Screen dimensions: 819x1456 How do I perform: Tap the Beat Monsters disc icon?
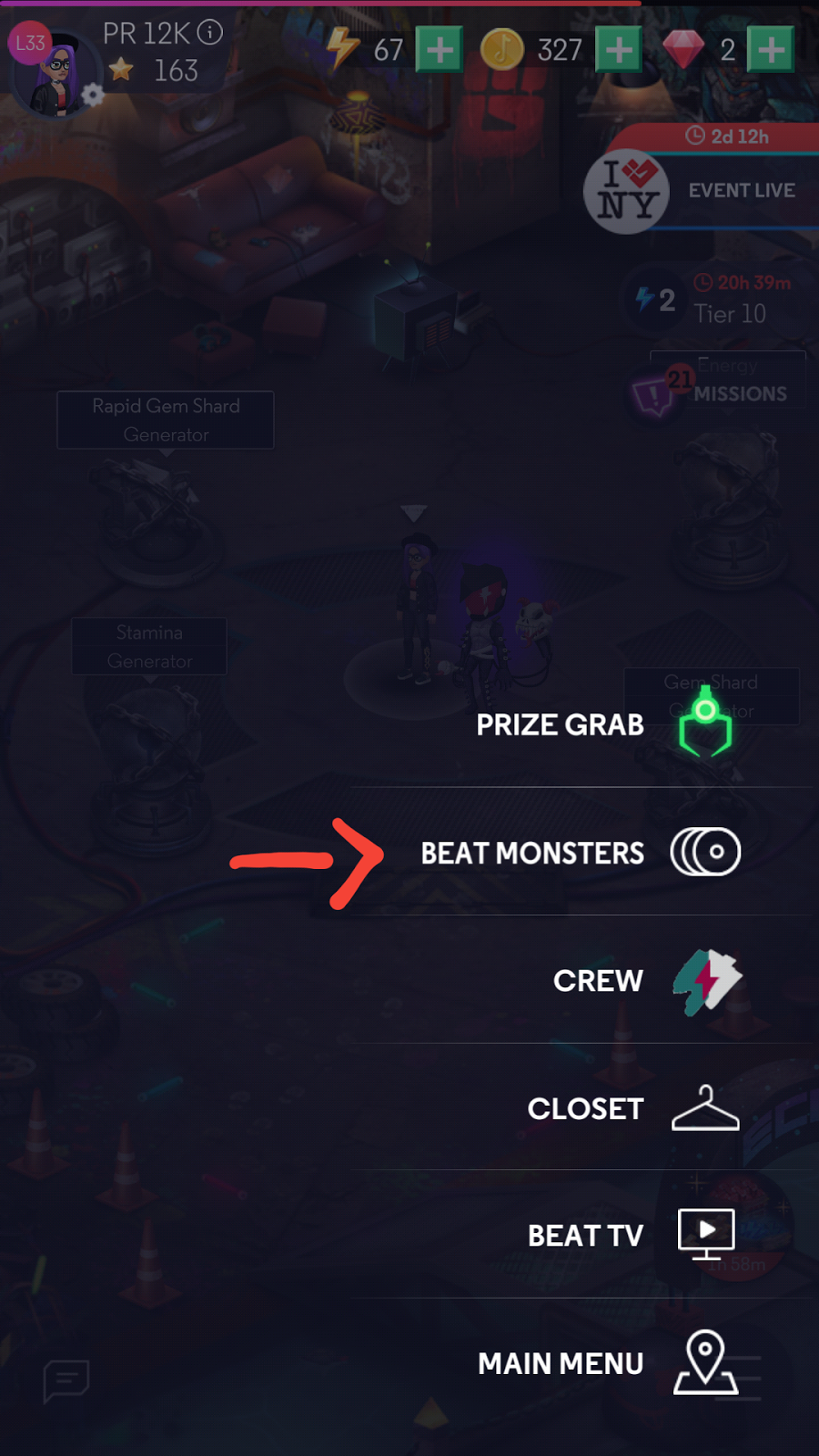pos(705,852)
